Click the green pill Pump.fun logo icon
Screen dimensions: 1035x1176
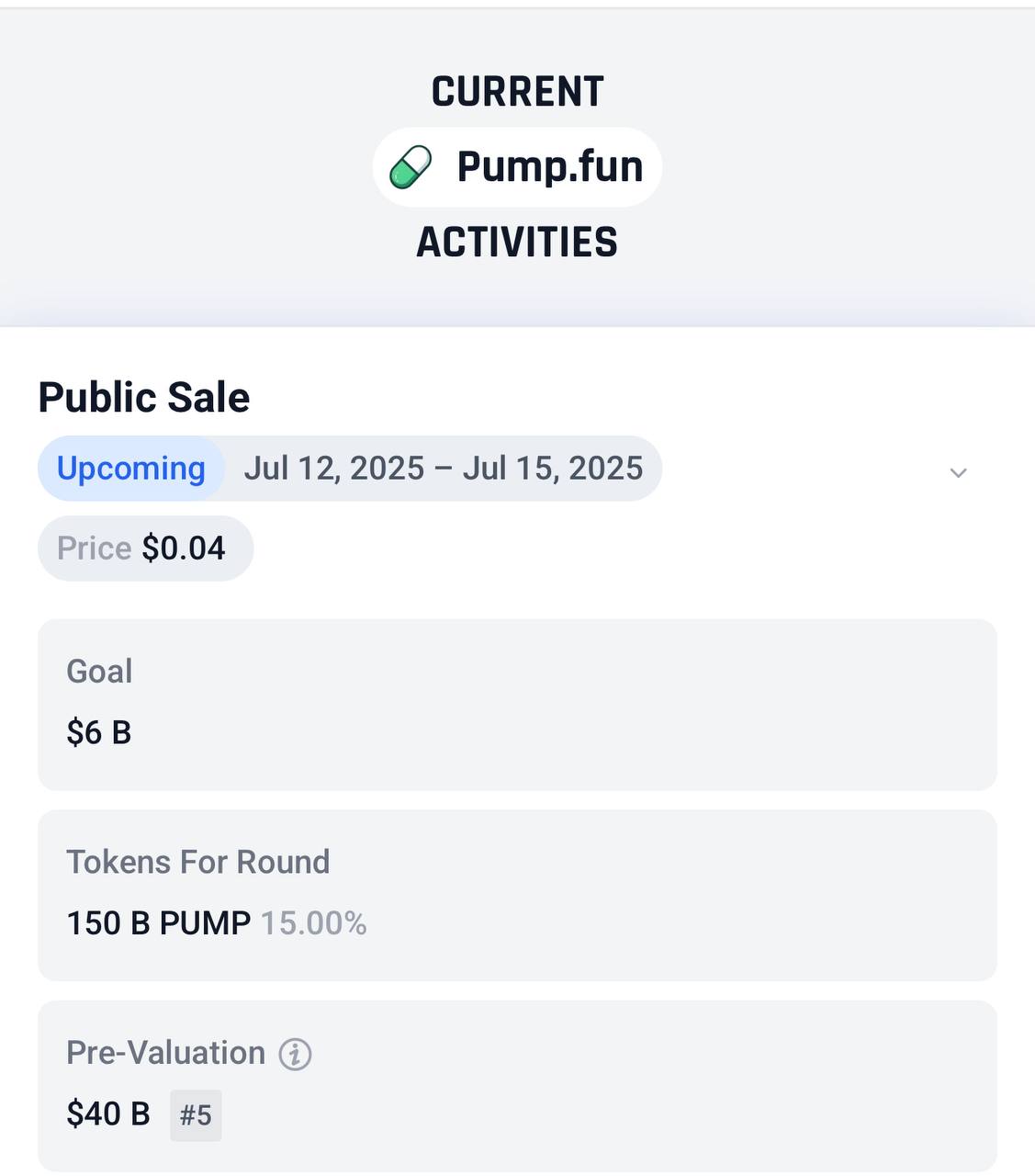click(x=411, y=167)
